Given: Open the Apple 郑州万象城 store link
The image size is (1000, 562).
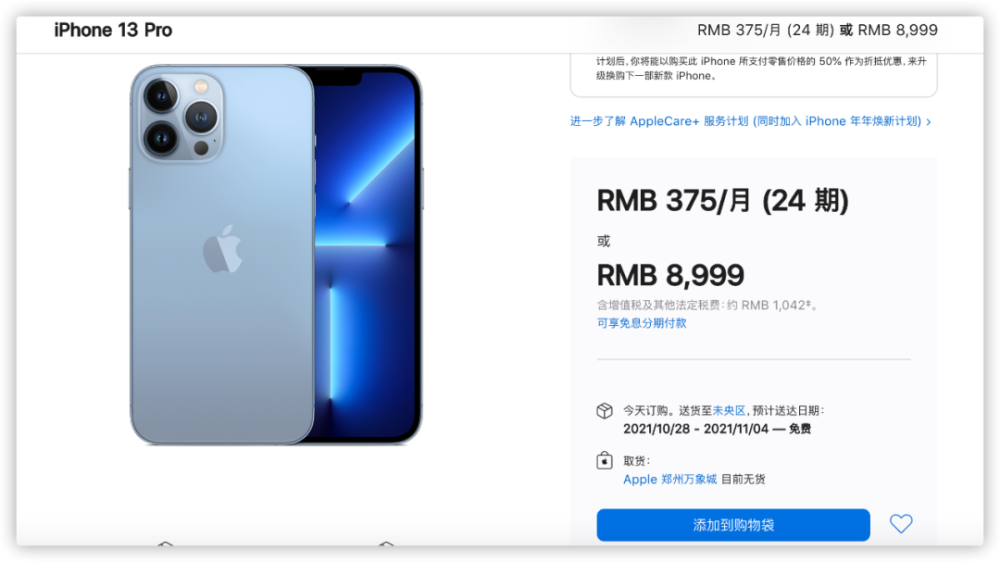Looking at the screenshot, I should (670, 479).
